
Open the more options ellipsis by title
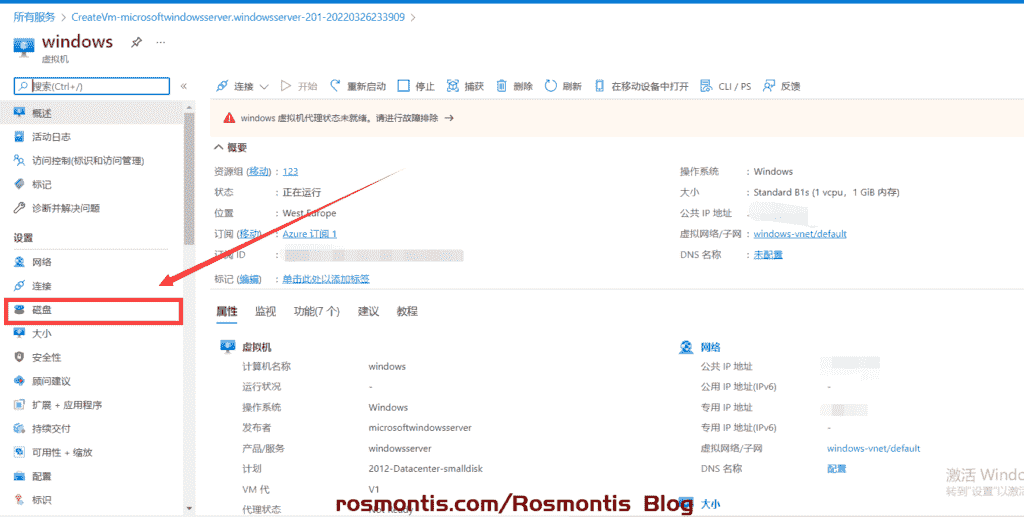tap(161, 42)
